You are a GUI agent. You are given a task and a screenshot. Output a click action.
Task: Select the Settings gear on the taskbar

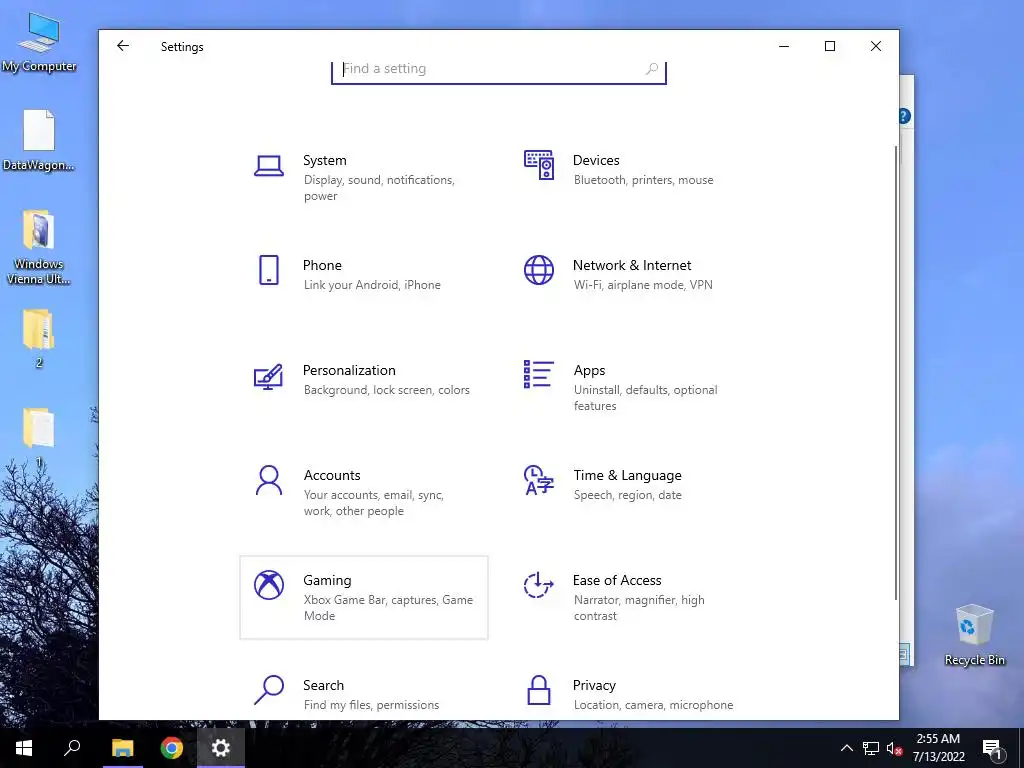click(221, 748)
